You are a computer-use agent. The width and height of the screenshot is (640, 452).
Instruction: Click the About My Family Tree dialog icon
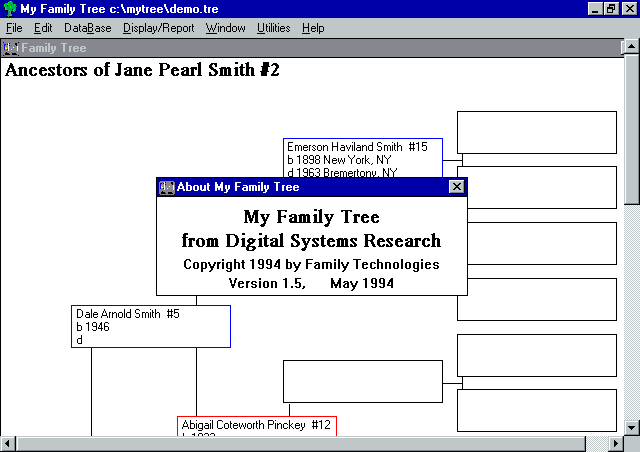coord(167,187)
